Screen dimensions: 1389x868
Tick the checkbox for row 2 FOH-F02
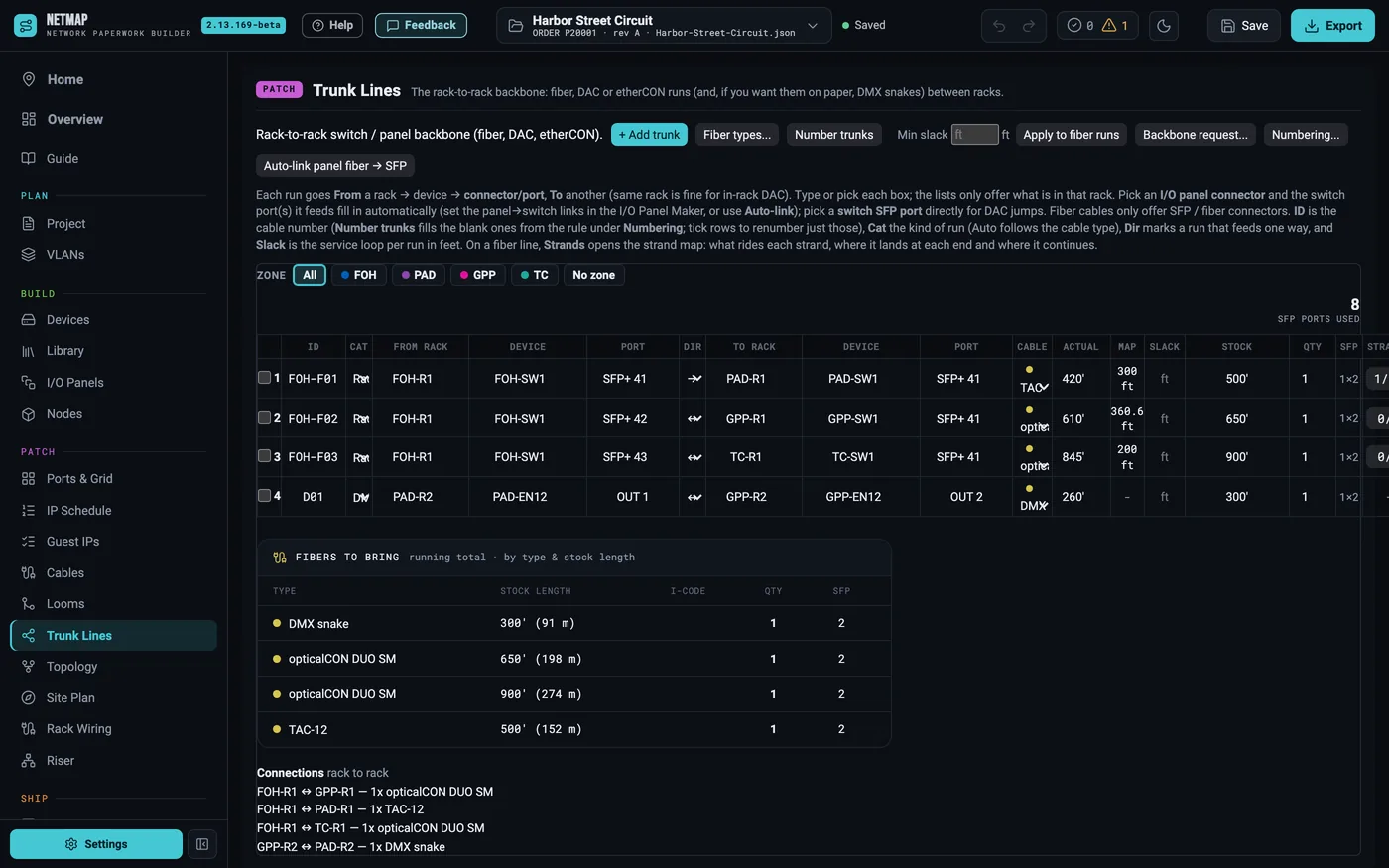(x=264, y=418)
